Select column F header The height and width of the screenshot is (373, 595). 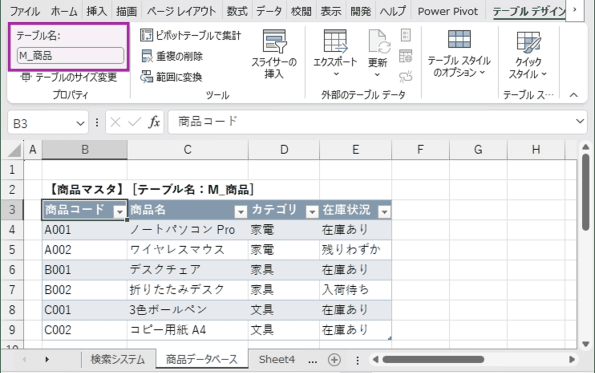pyautogui.click(x=420, y=150)
